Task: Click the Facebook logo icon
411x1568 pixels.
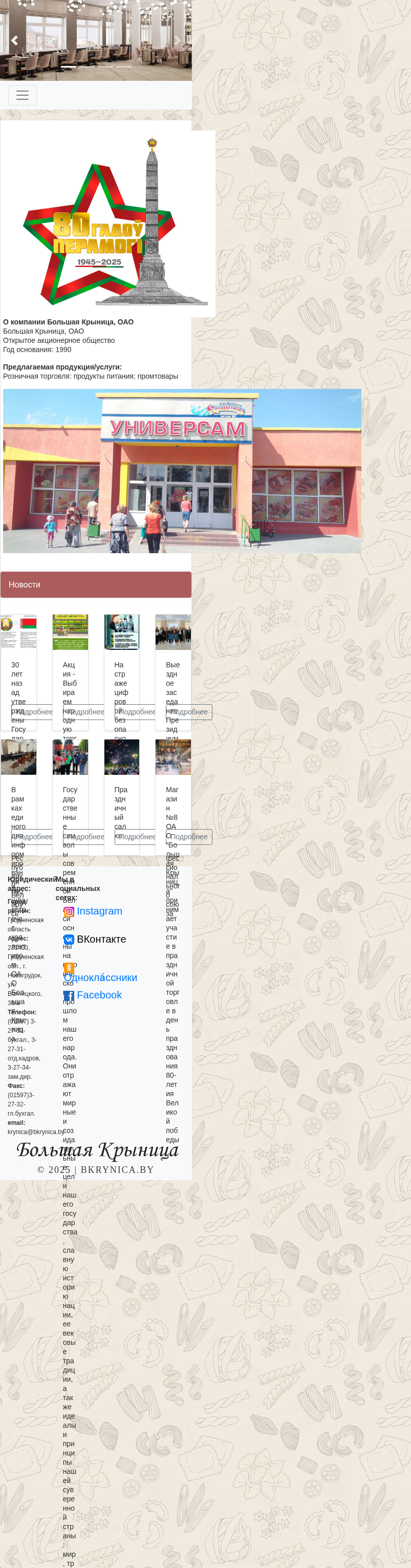Action: tap(69, 995)
